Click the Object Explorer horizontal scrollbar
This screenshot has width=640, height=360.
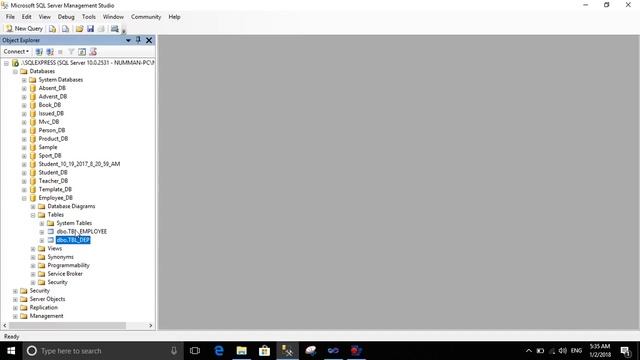click(67, 325)
